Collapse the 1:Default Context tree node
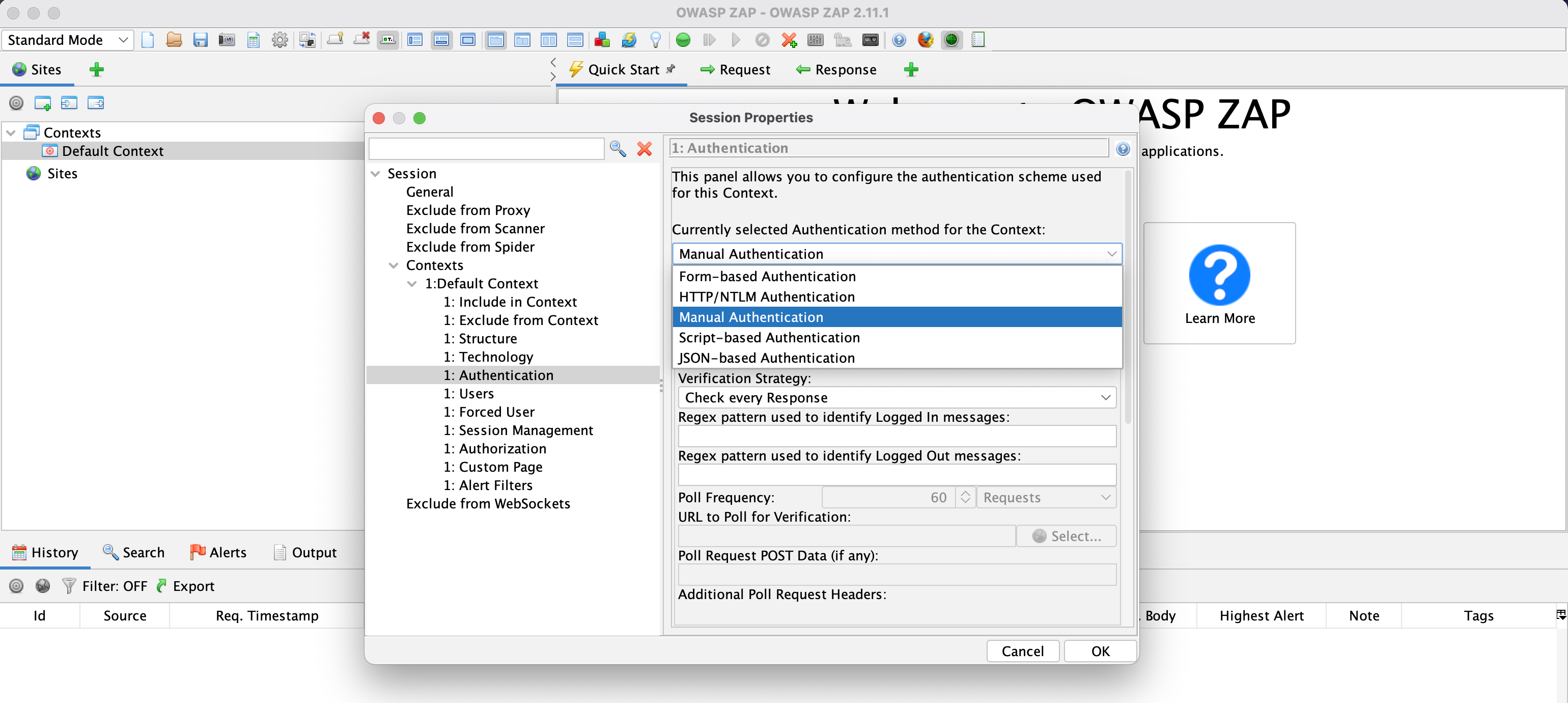1568x703 pixels. point(412,284)
